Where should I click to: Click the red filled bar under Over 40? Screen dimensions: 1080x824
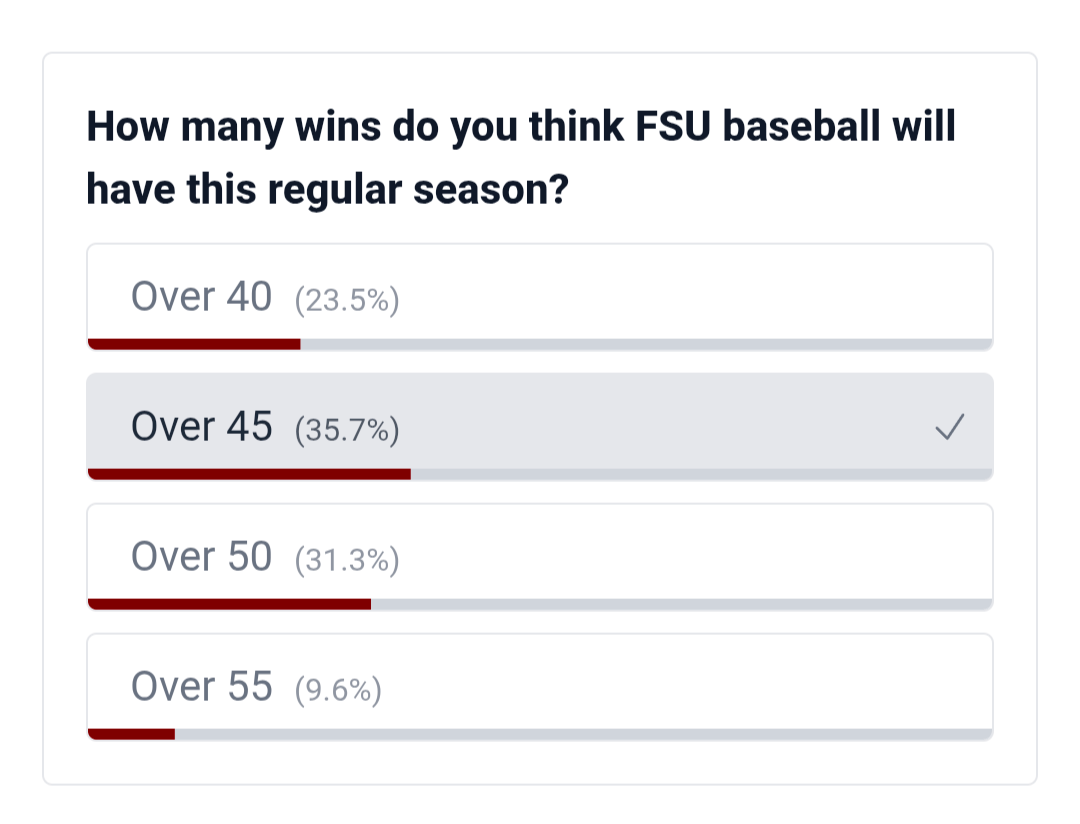(194, 344)
